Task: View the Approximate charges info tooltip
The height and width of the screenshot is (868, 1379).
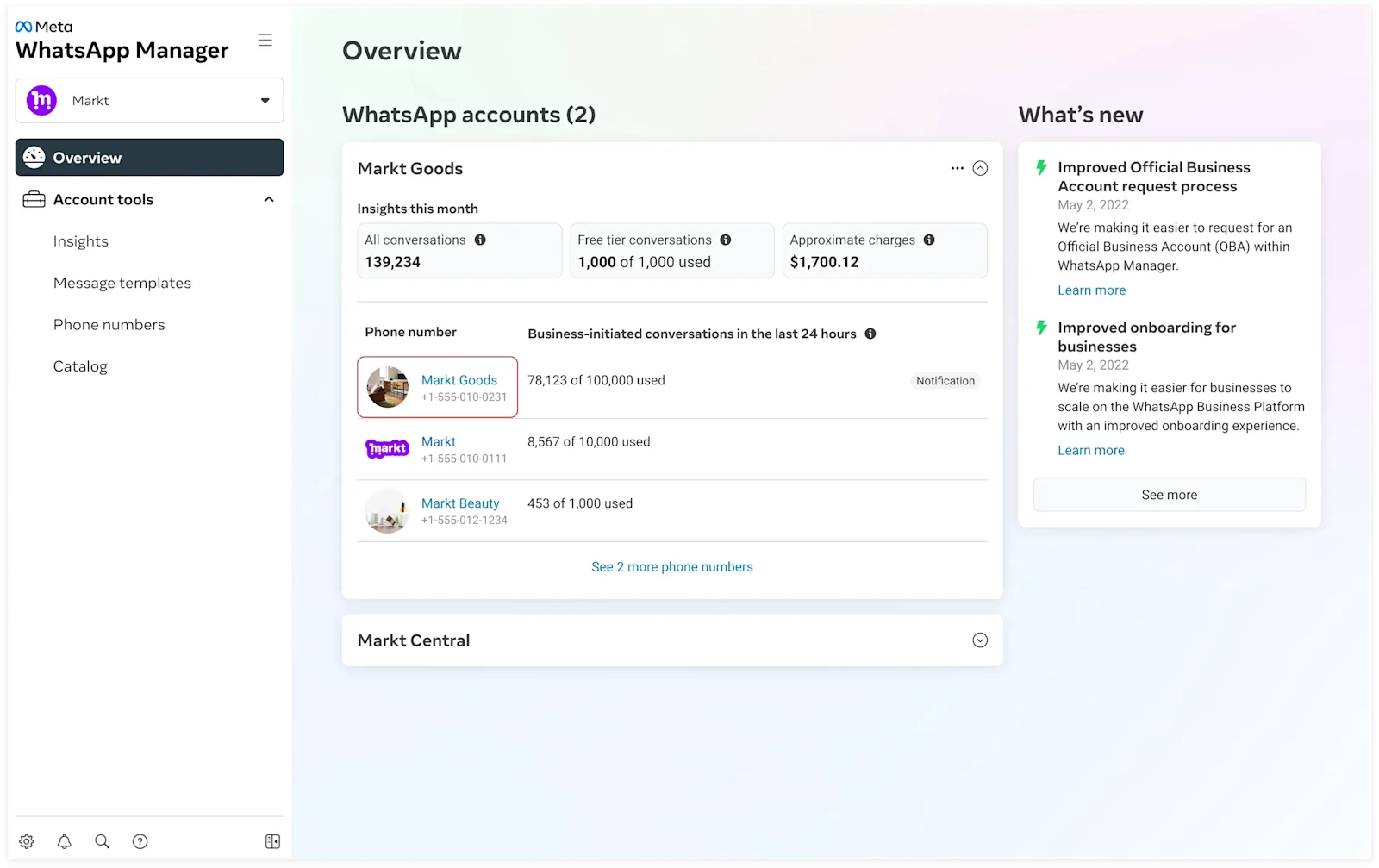Action: 930,240
